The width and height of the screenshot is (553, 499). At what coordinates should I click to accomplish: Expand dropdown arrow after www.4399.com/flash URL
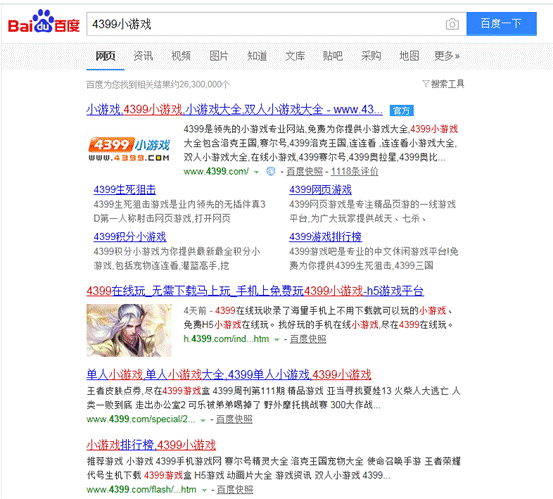(x=204, y=490)
